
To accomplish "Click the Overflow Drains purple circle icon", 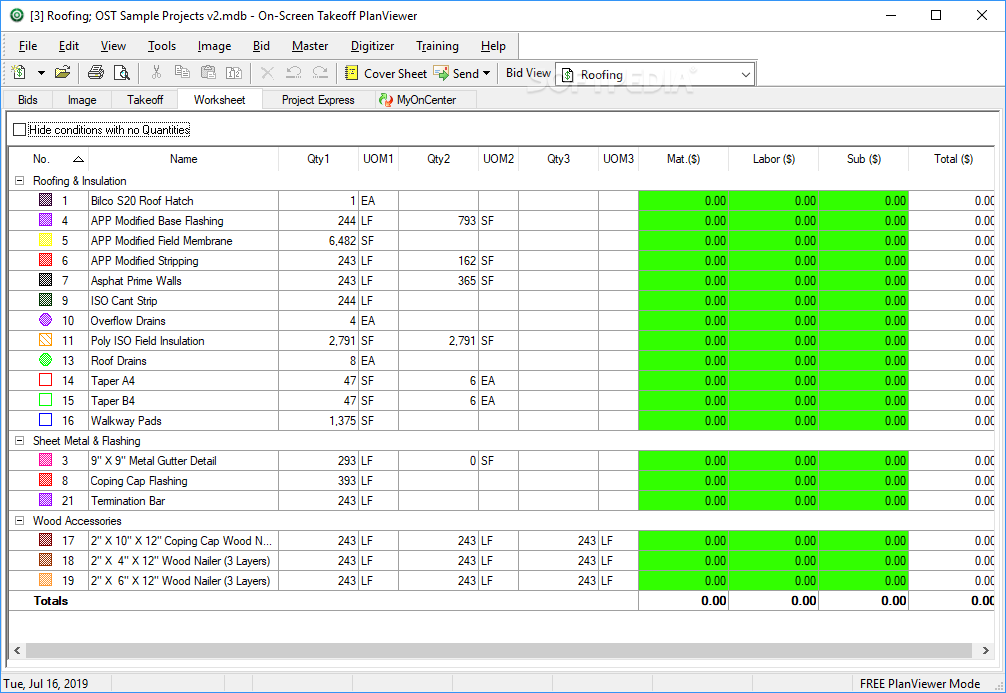I will point(46,320).
